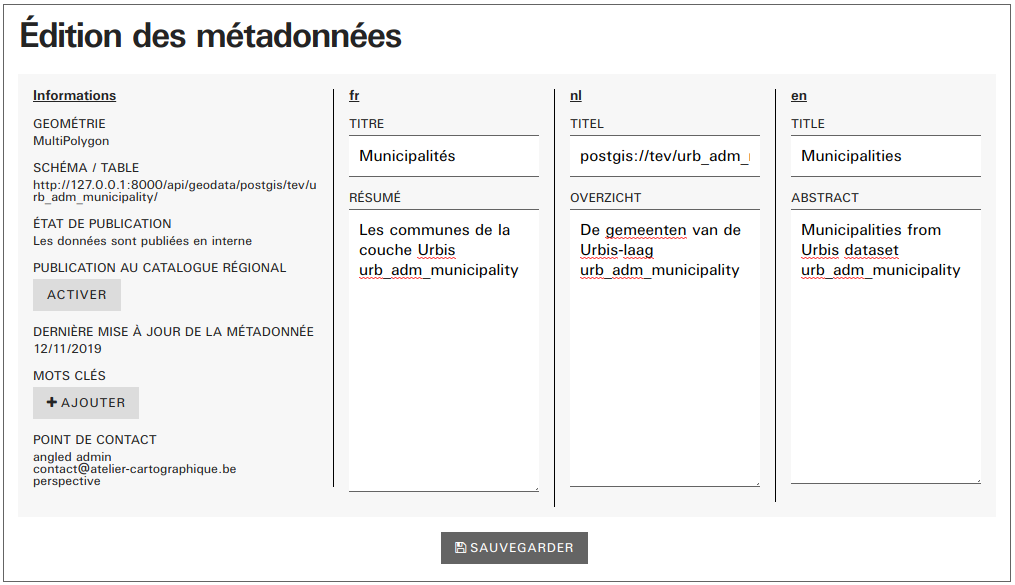Save the metadata with the Sauvegarder button

[x=514, y=548]
